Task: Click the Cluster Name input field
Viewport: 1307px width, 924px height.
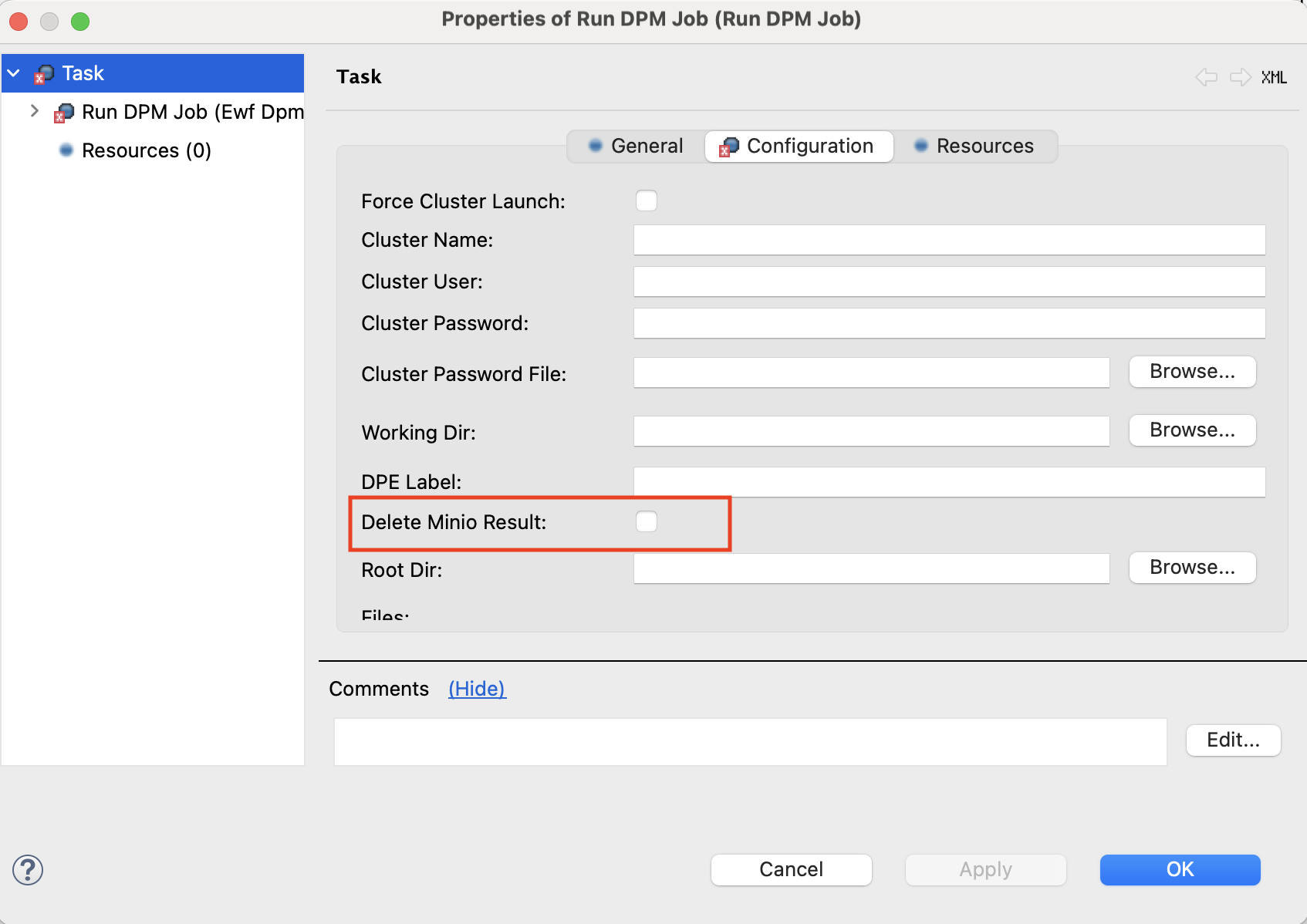Action: 949,240
